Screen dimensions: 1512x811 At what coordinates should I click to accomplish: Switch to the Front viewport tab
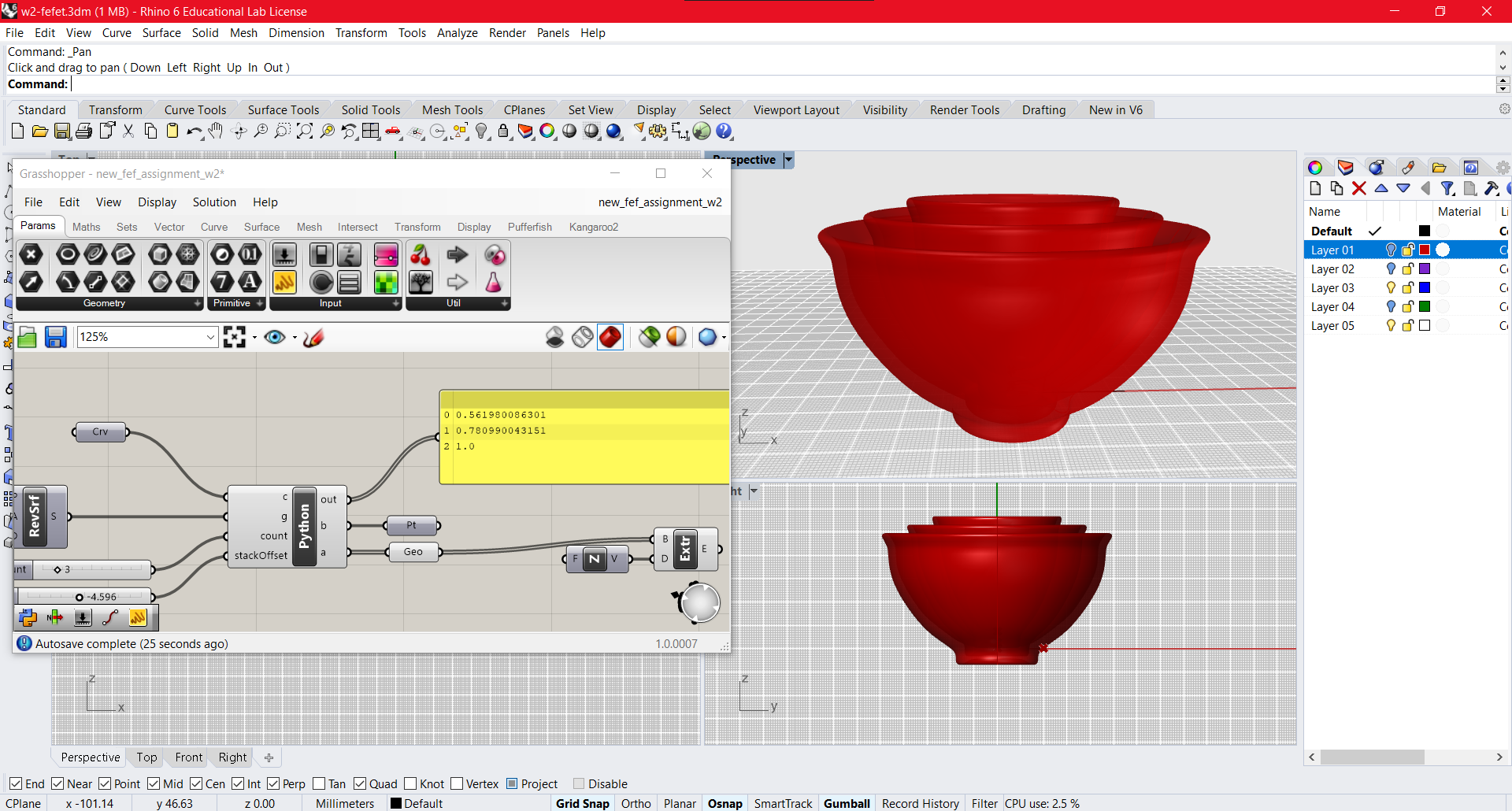187,757
